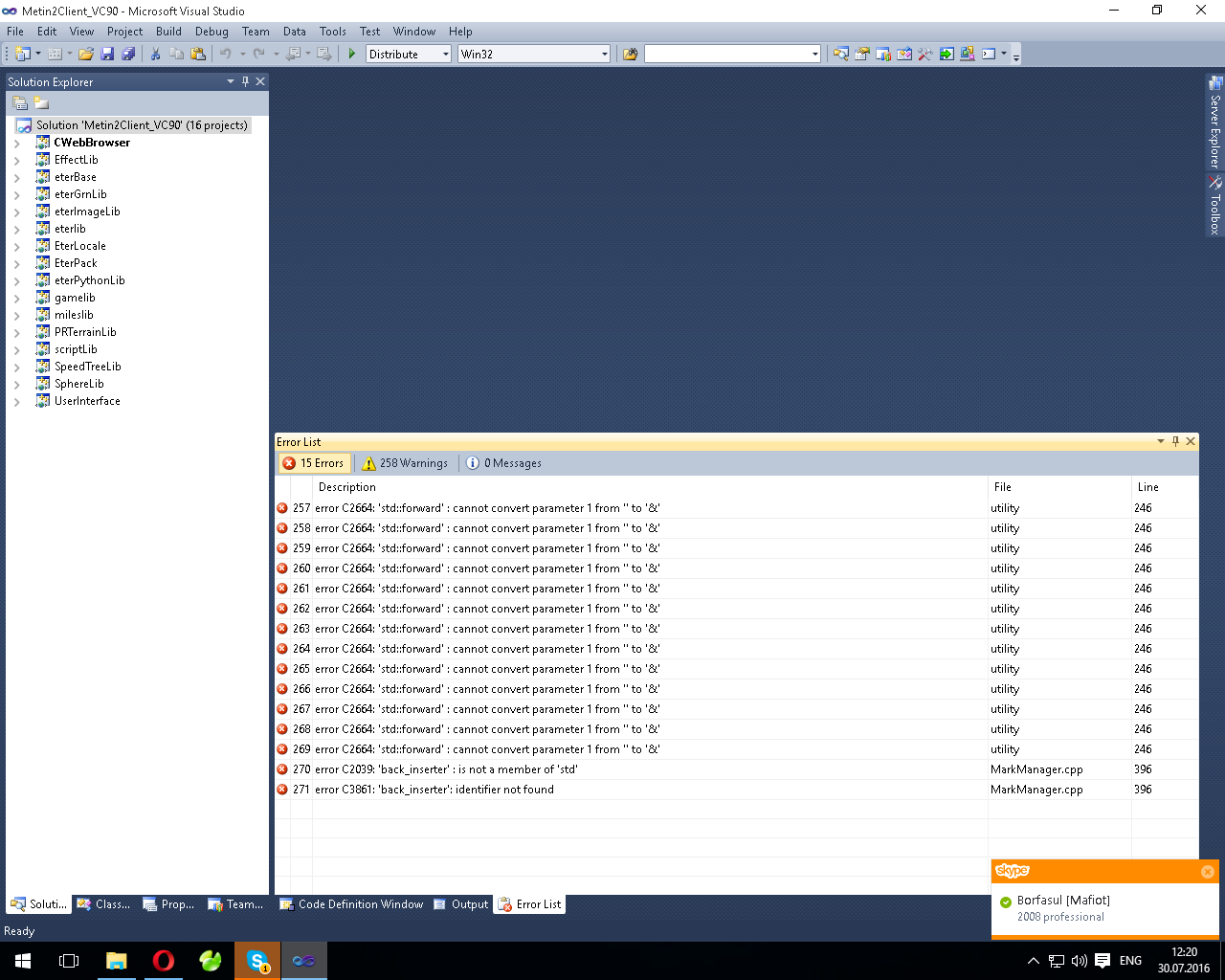The image size is (1225, 980).
Task: Click Properties icon in Solution Explorer toolbar
Action: point(20,103)
